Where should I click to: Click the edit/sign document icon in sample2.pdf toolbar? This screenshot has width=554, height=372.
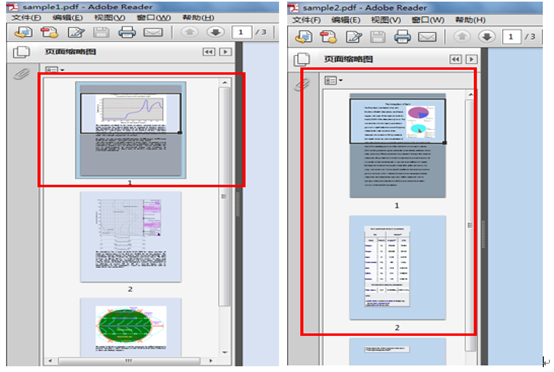[354, 37]
